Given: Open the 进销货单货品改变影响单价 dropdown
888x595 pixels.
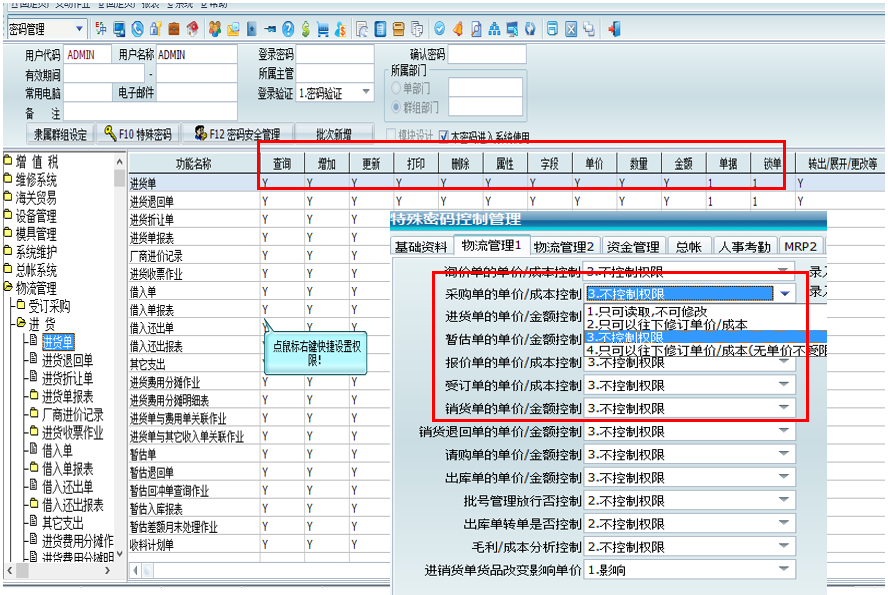Looking at the screenshot, I should [x=784, y=570].
